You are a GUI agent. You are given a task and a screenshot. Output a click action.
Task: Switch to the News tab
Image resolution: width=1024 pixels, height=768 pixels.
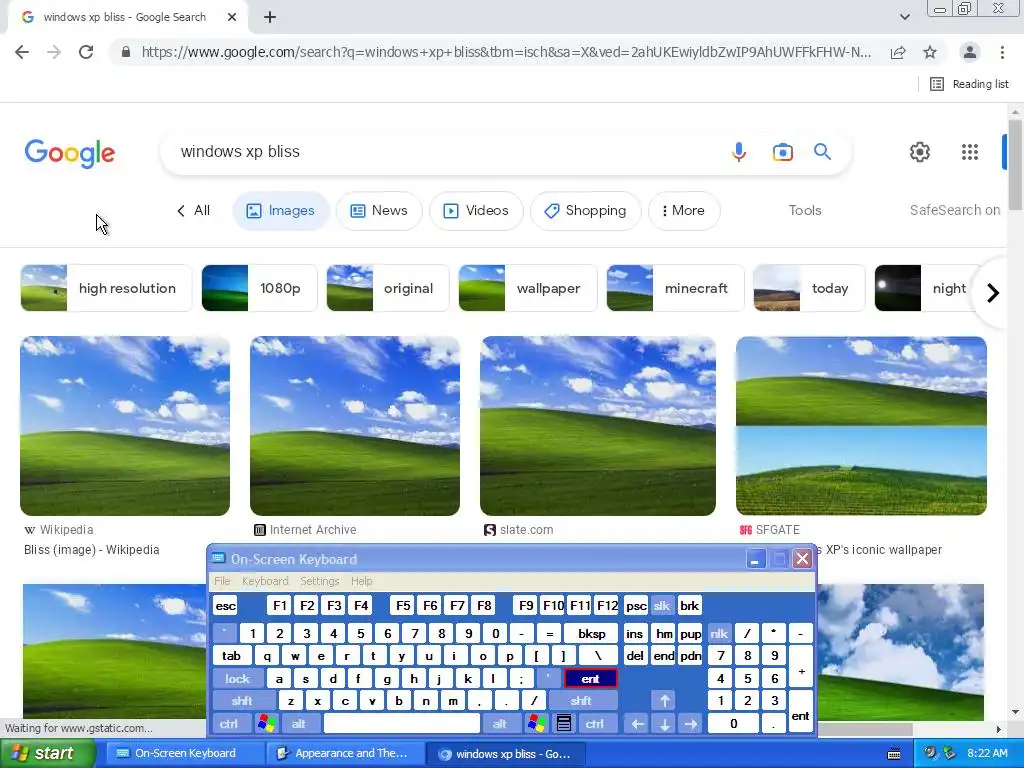pos(379,211)
